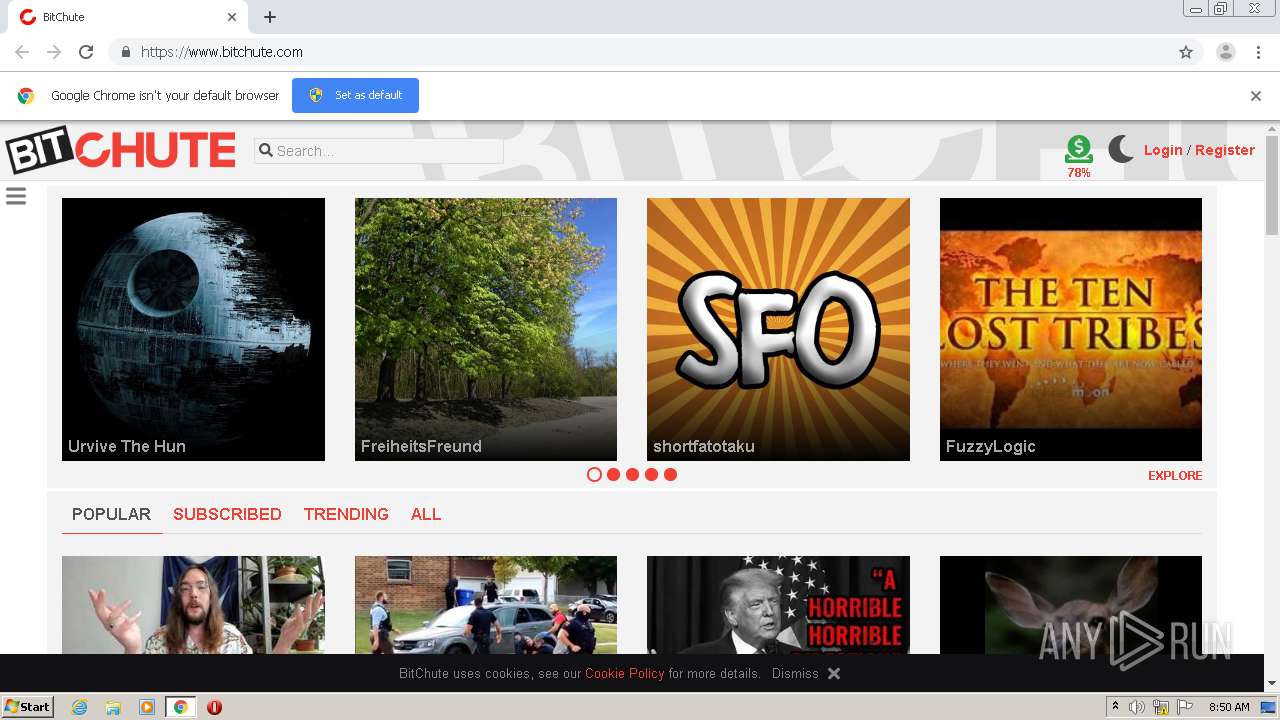Click the EXPLORE link
The width and height of the screenshot is (1280, 720).
(1175, 475)
